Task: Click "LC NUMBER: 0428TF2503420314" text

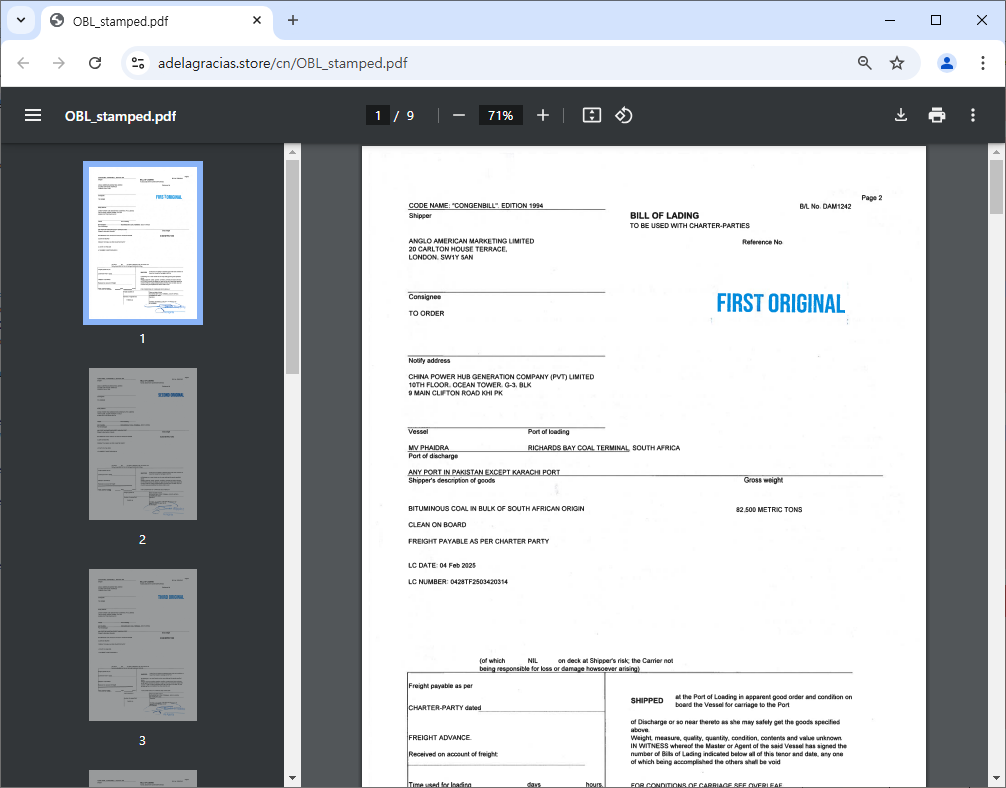Action: pyautogui.click(x=457, y=582)
